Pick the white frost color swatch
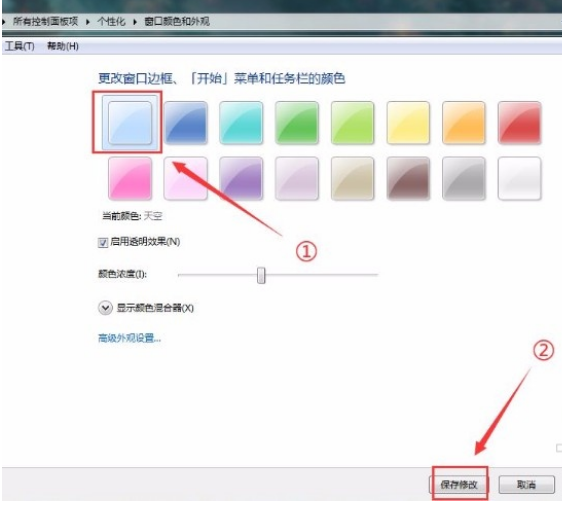 click(x=519, y=178)
